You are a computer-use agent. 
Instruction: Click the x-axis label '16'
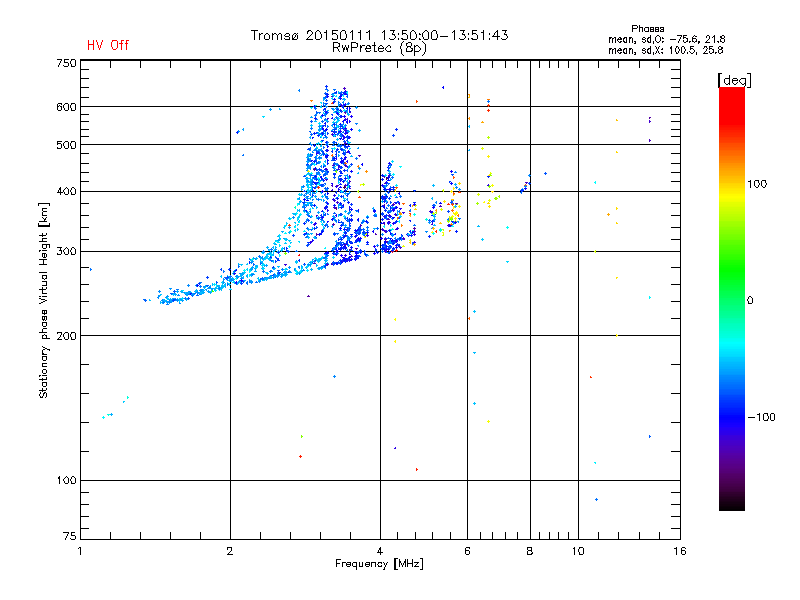click(x=680, y=551)
